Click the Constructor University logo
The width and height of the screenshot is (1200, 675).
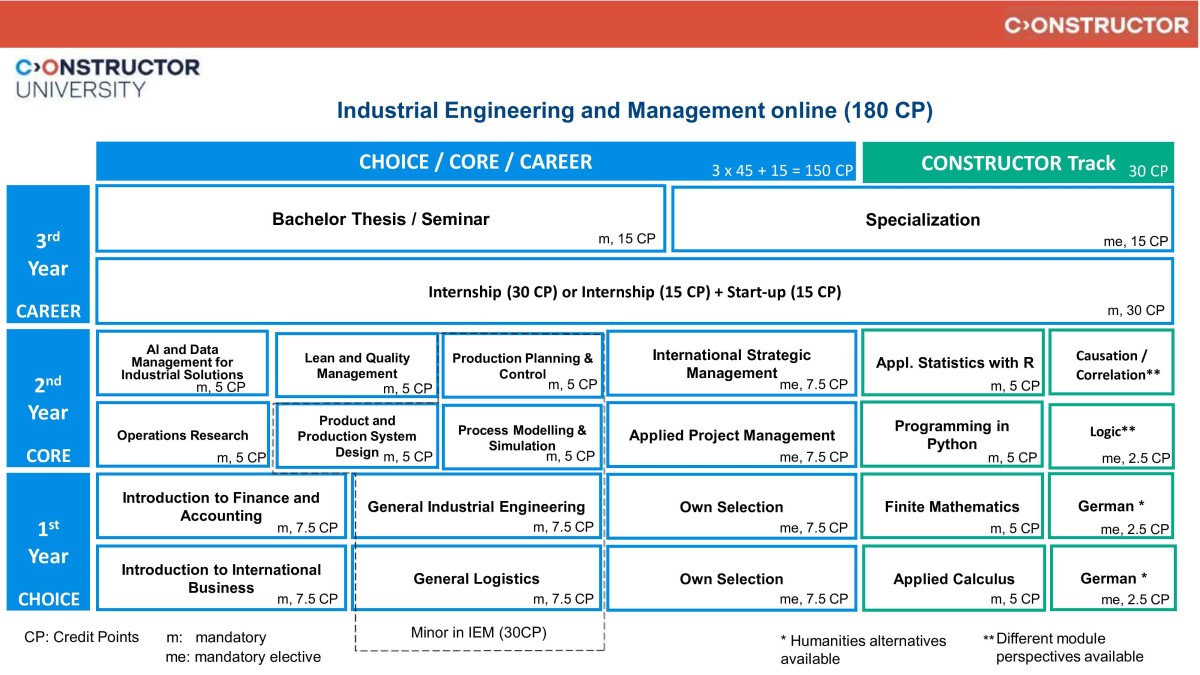(x=107, y=78)
